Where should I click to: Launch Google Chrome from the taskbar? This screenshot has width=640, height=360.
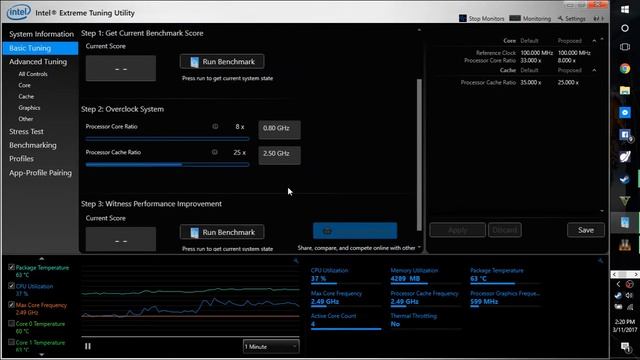click(x=625, y=69)
